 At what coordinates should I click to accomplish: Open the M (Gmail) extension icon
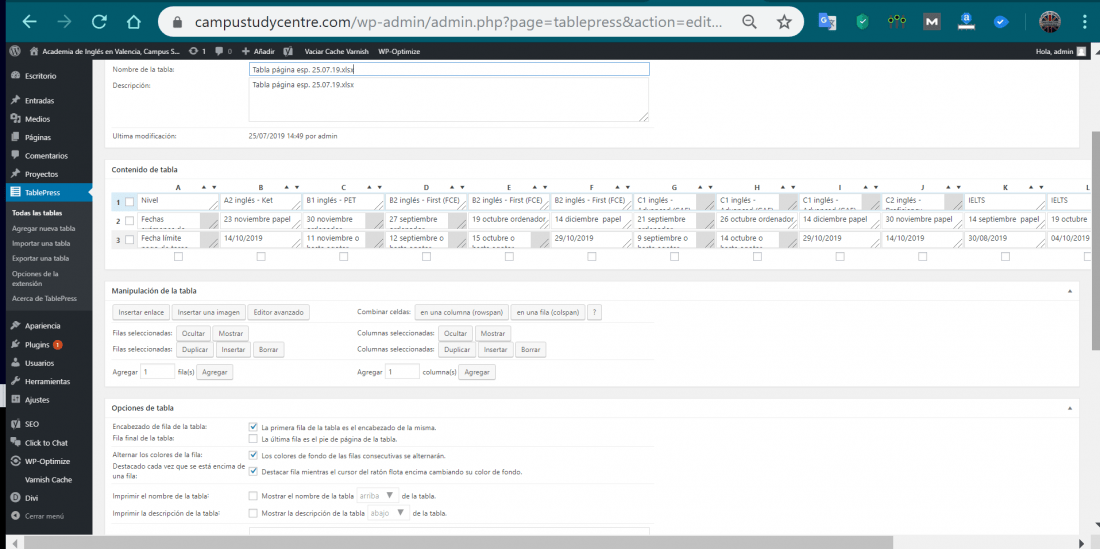click(x=932, y=22)
